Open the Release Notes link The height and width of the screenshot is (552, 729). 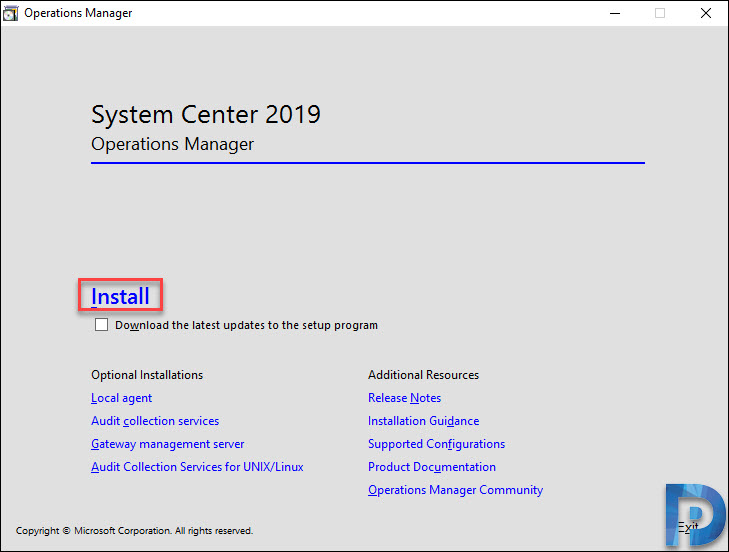[404, 398]
